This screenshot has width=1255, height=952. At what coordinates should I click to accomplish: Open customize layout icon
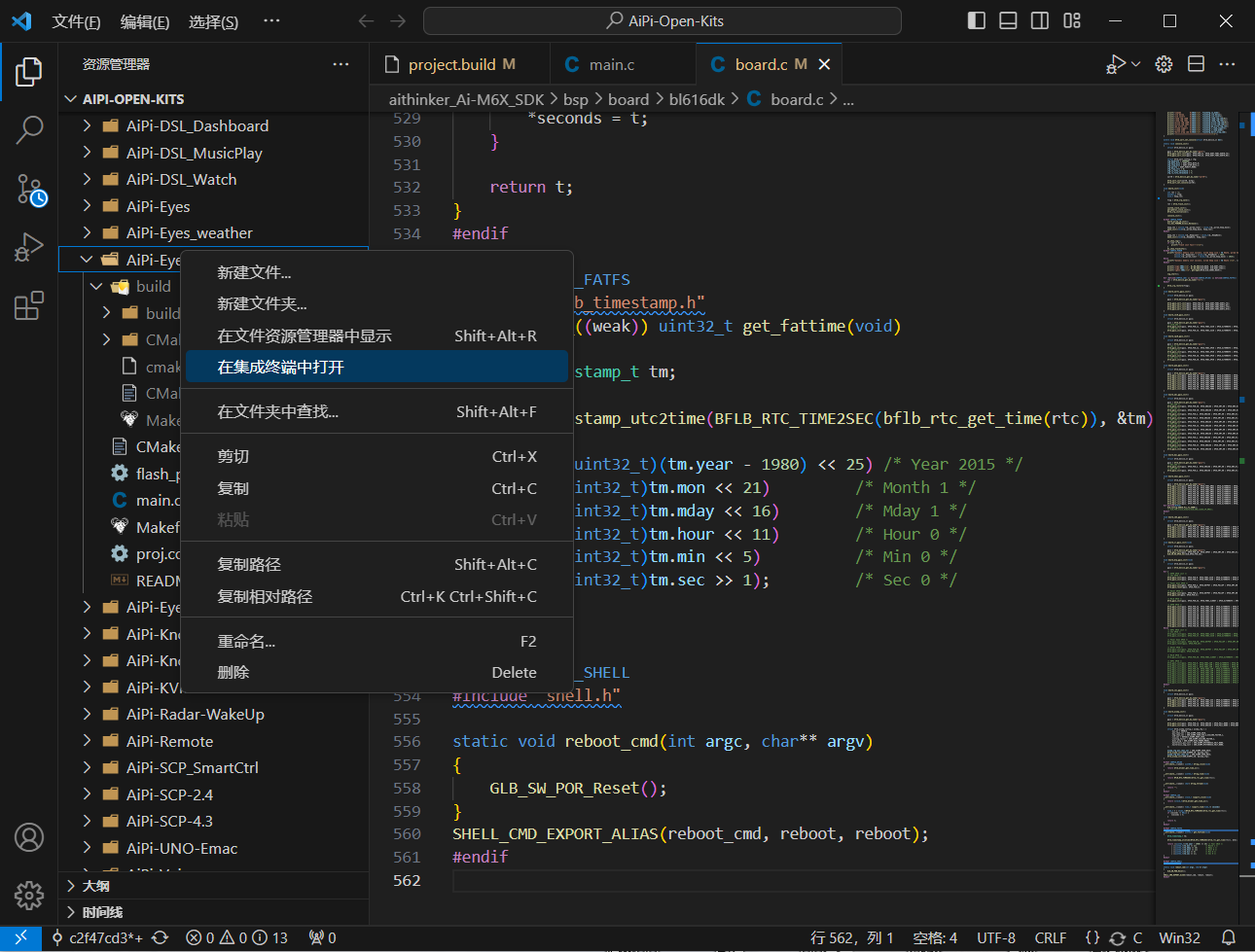(x=1072, y=20)
